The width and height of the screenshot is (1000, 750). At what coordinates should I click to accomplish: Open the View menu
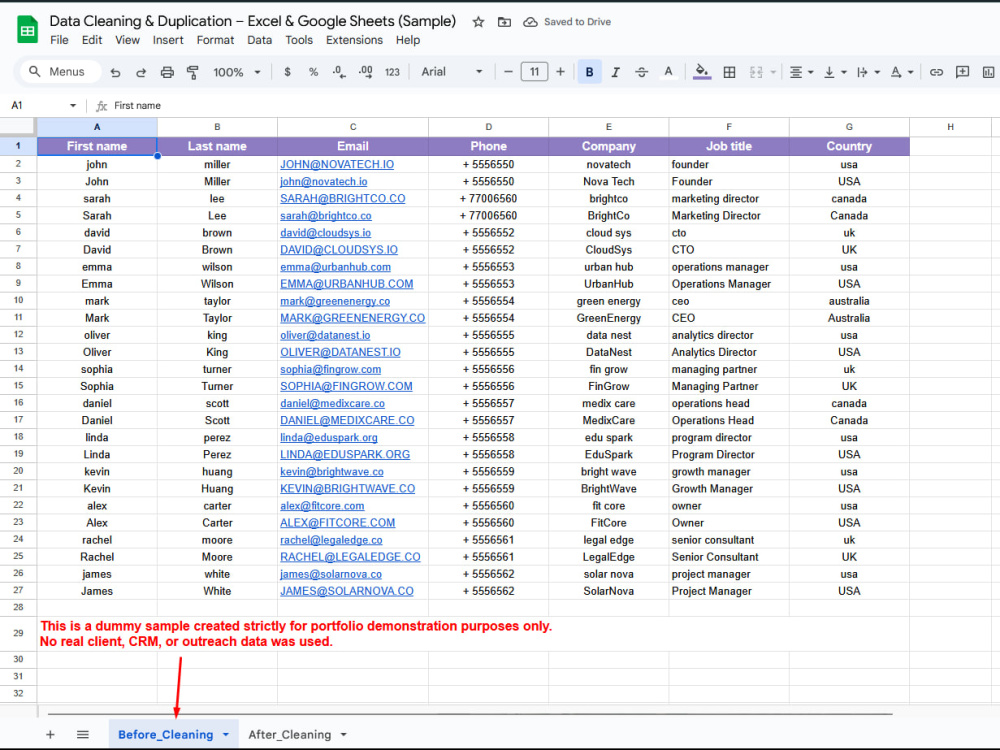(127, 40)
